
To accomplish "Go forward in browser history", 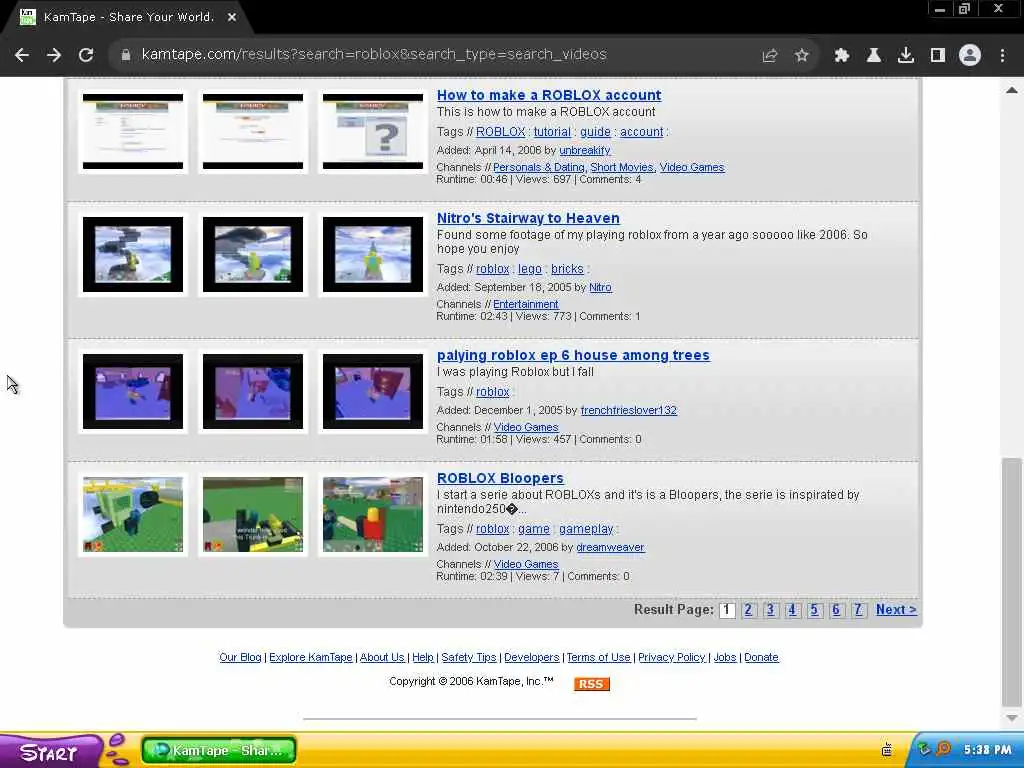I will 54,55.
